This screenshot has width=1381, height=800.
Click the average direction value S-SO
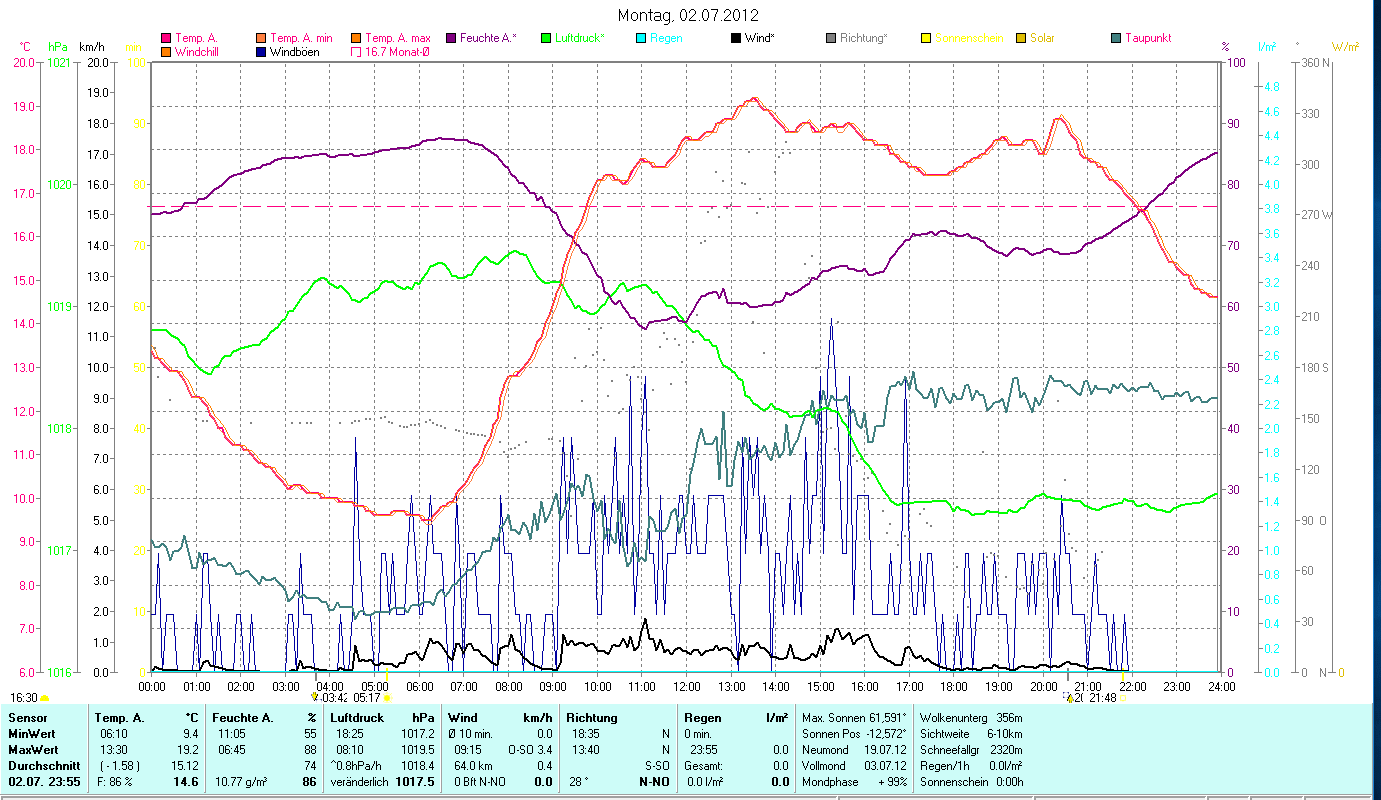pyautogui.click(x=656, y=765)
